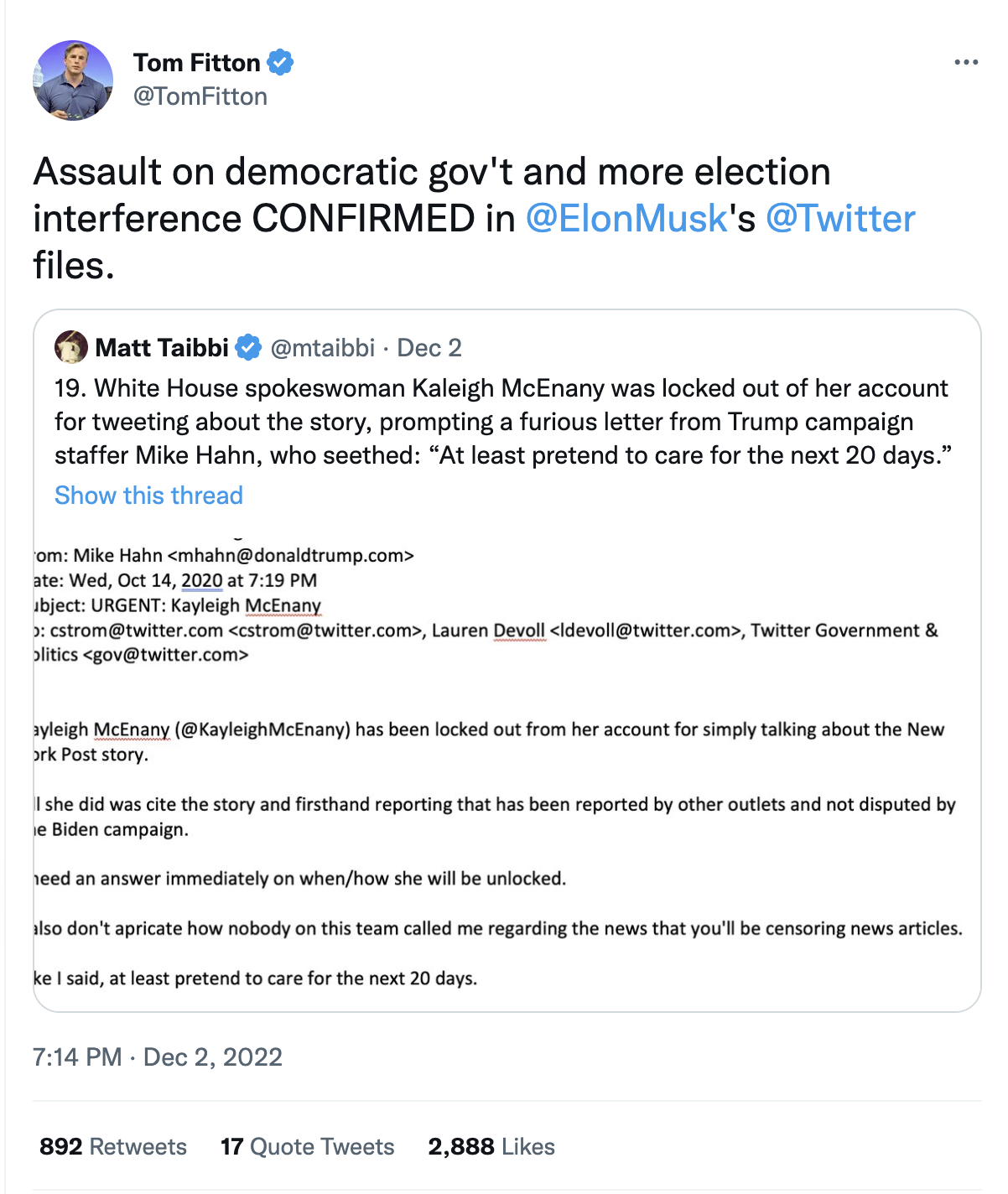Click the quoted tweet text about Kaleigh McEnany

pos(503,422)
